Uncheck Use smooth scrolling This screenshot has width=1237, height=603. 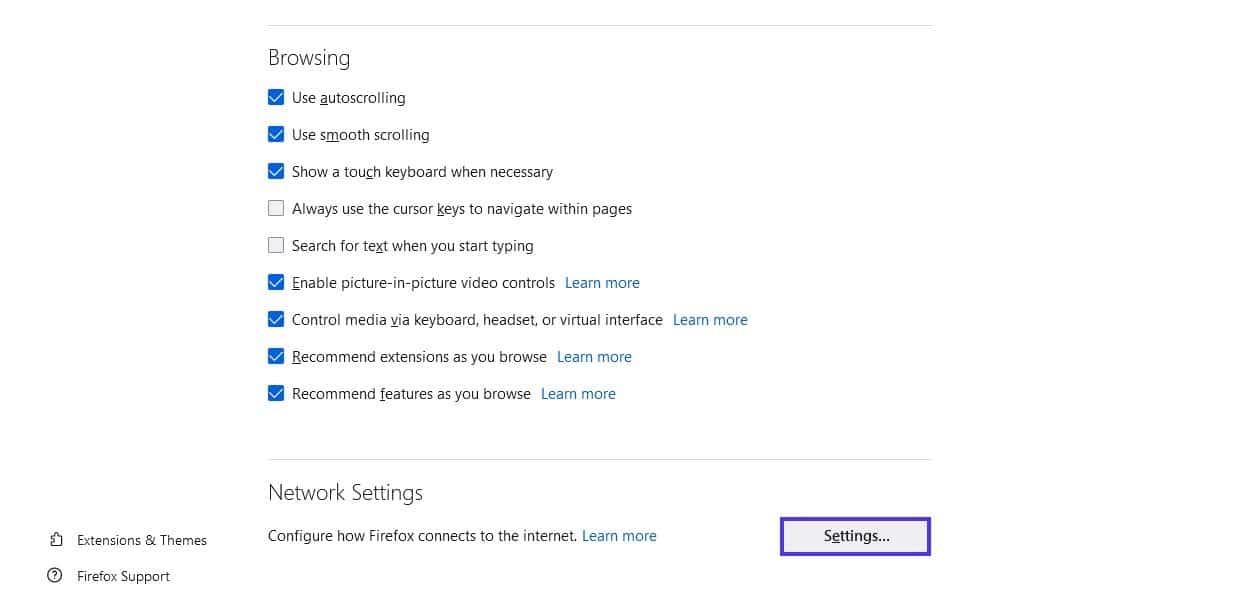(276, 134)
